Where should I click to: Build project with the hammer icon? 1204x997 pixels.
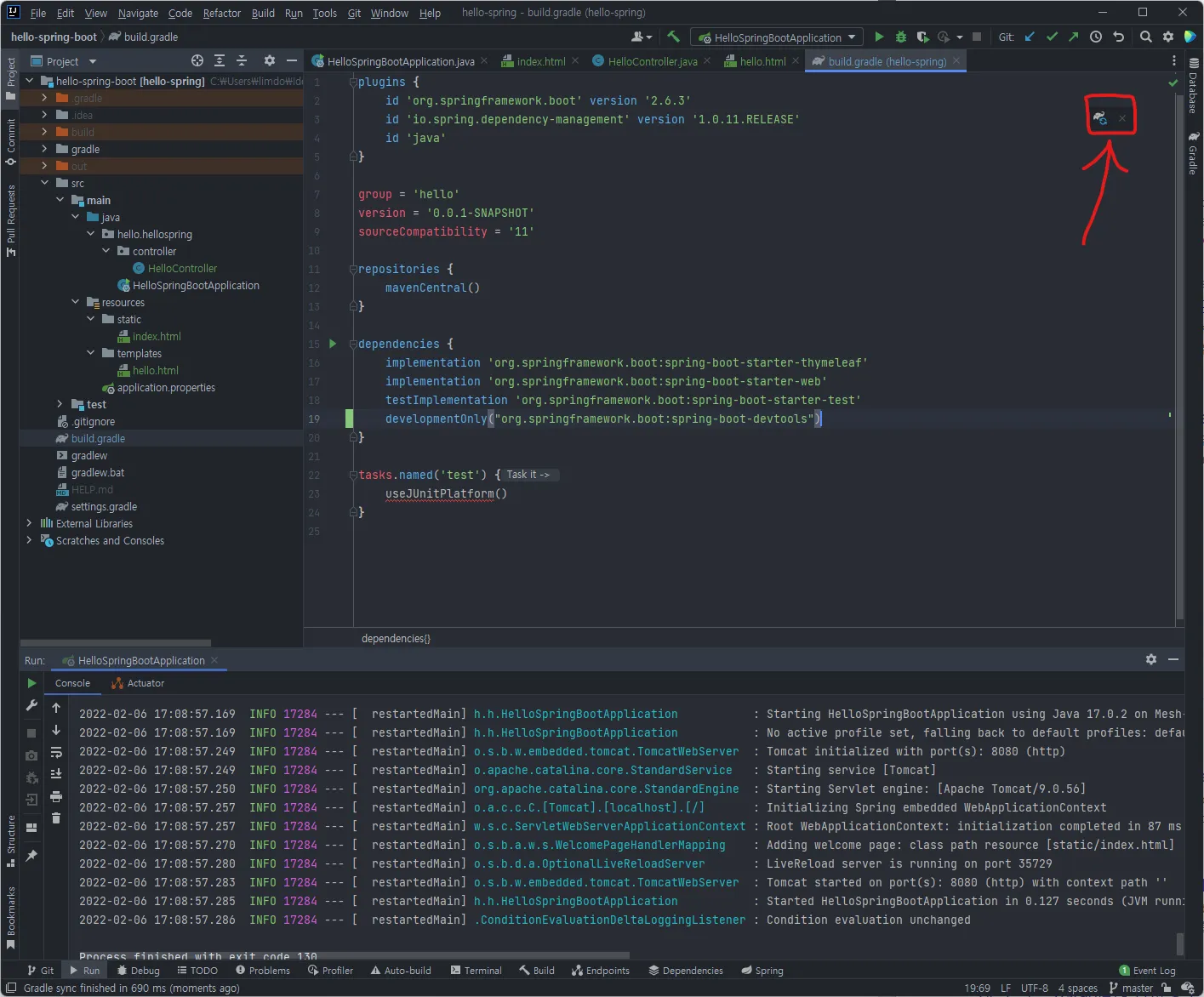click(x=673, y=37)
